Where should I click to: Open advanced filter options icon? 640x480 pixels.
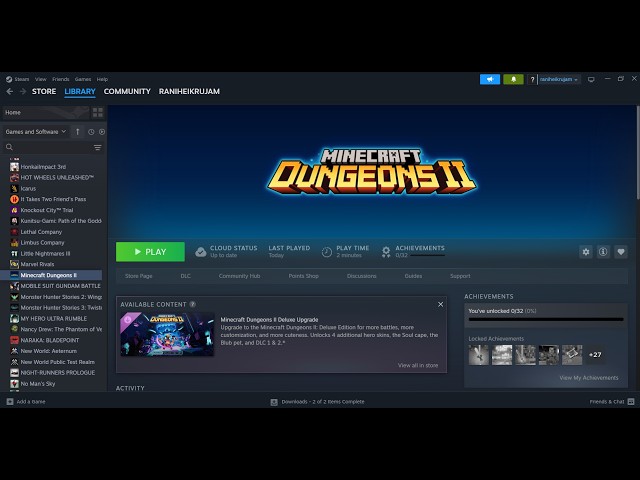point(98,147)
